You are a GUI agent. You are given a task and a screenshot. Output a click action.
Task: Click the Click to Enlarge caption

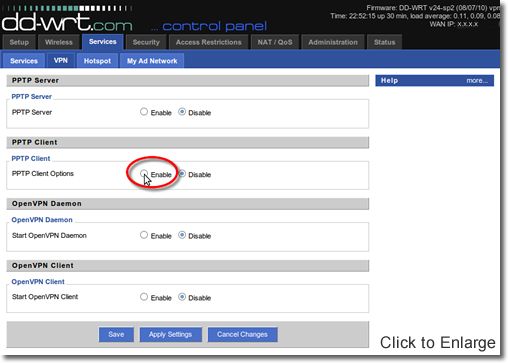pyautogui.click(x=438, y=343)
